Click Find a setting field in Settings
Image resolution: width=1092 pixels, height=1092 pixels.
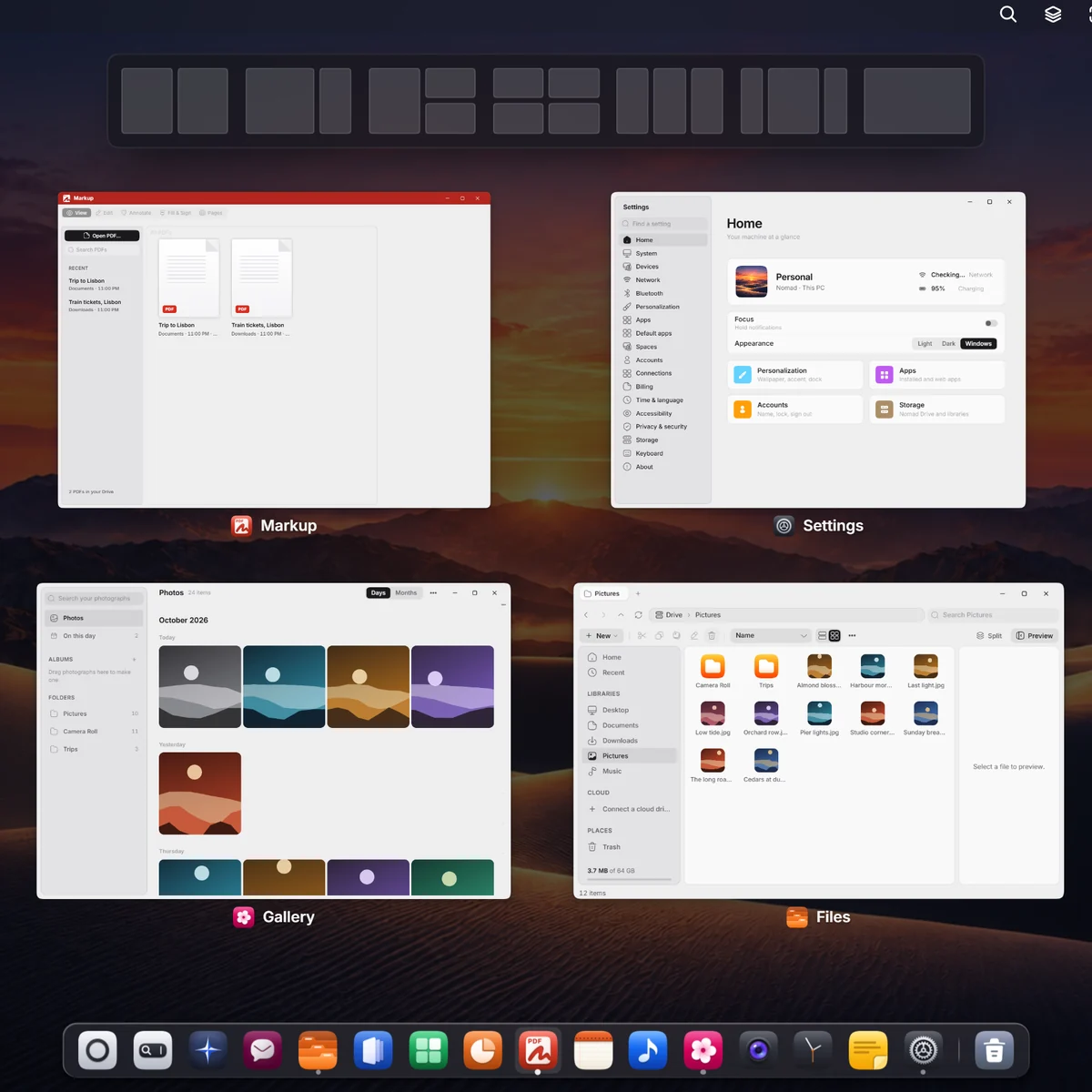click(663, 224)
